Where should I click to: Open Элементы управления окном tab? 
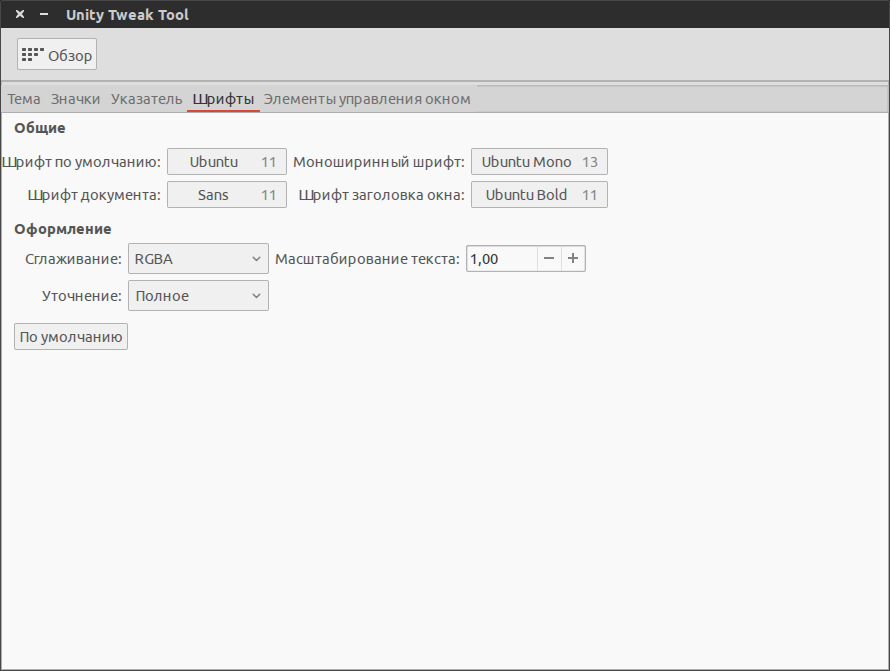coord(367,99)
